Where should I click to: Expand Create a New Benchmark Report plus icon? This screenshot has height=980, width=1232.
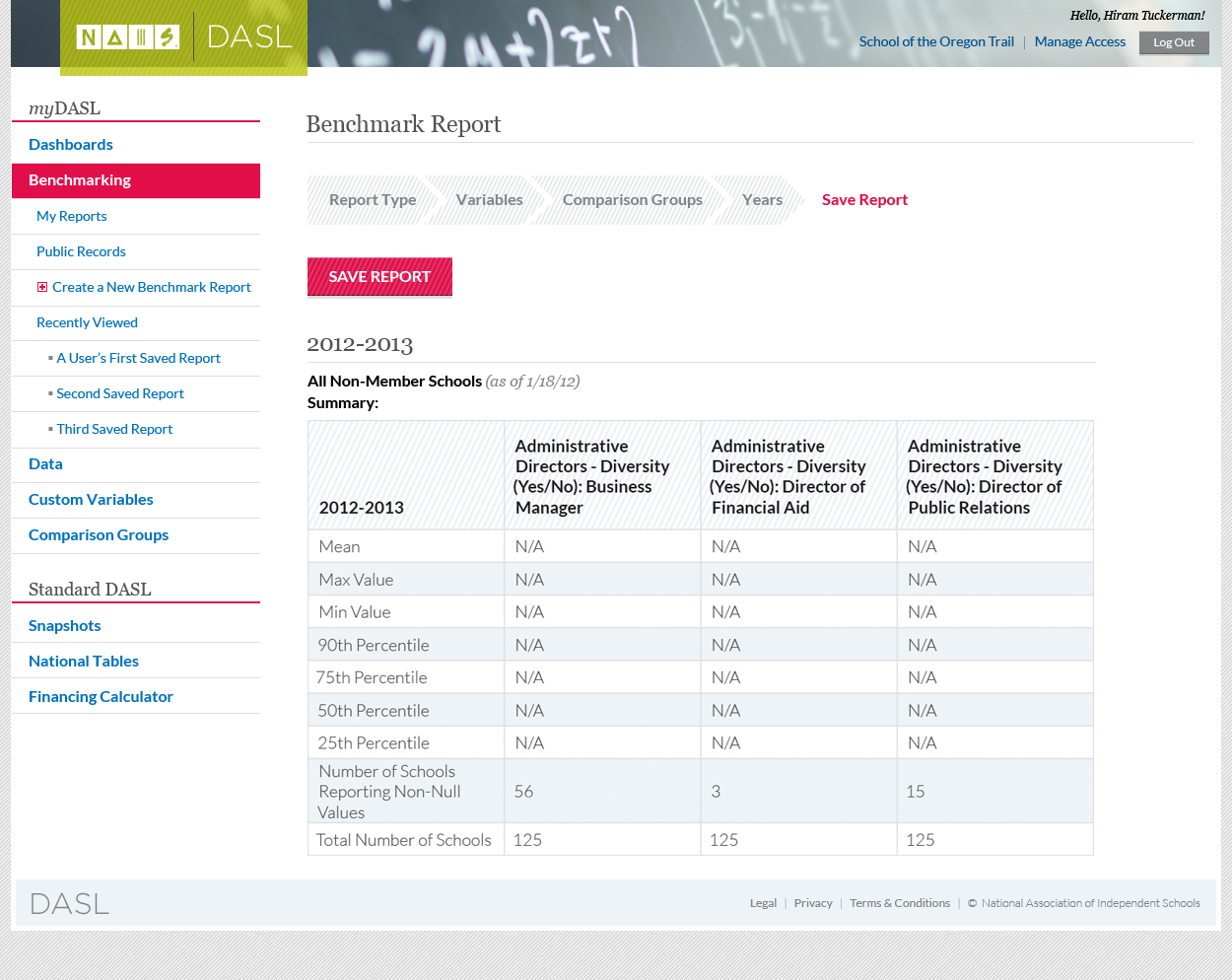42,287
